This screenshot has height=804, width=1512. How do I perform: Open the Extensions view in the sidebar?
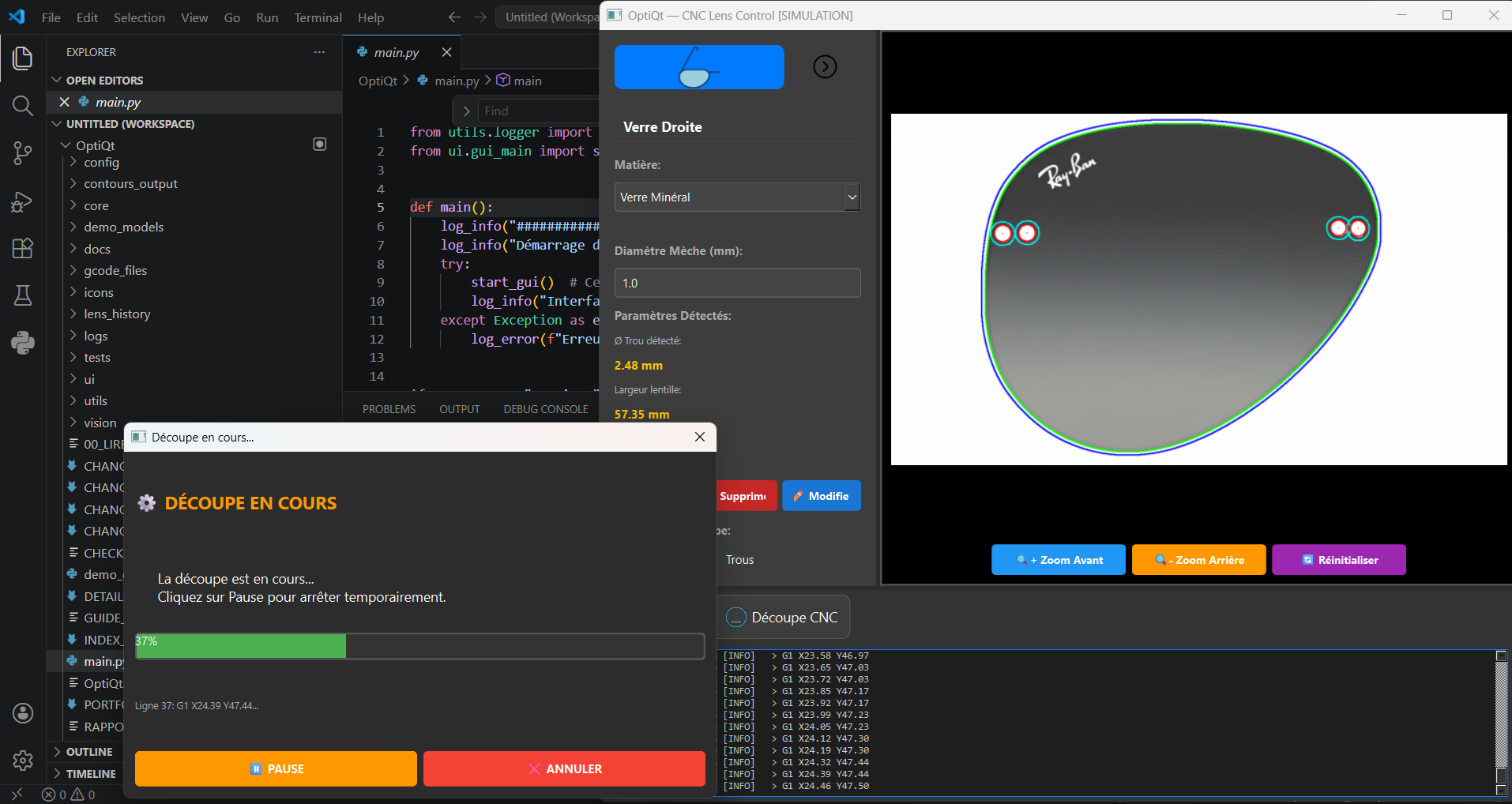point(22,248)
